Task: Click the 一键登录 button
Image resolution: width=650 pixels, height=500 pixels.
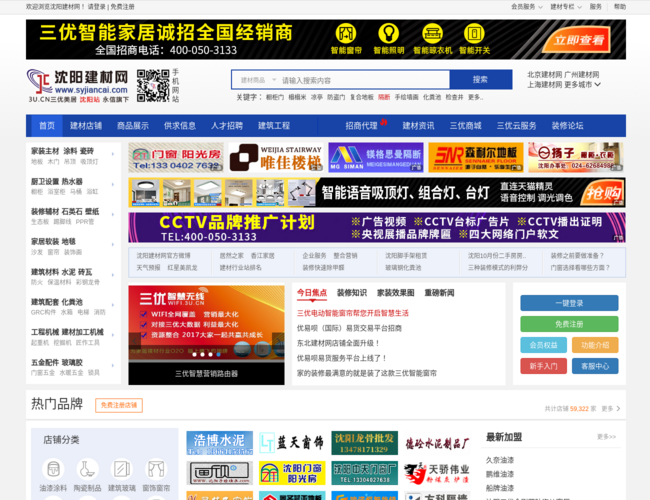Action: click(x=569, y=303)
